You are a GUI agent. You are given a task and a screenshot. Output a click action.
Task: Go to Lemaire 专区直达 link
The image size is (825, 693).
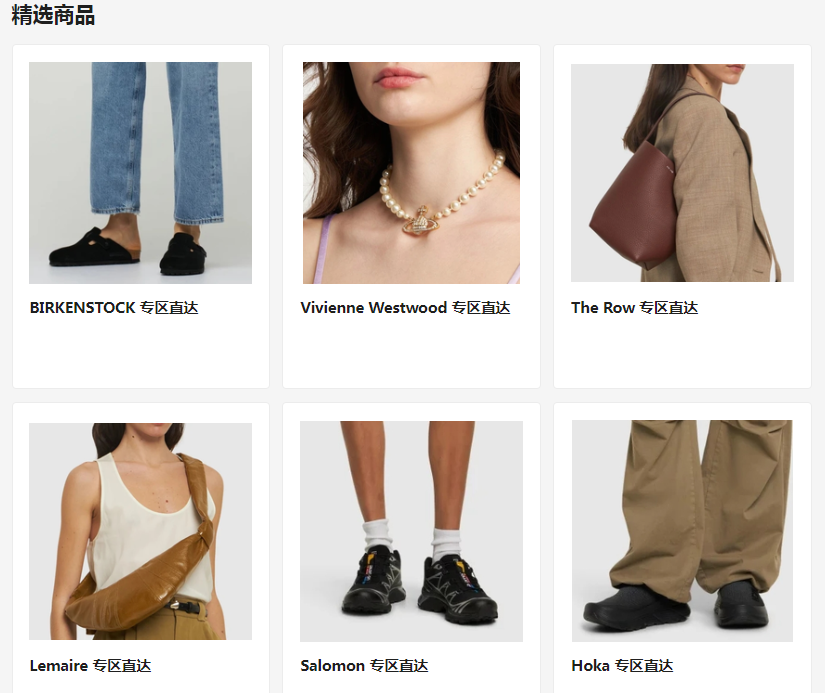[x=90, y=666]
